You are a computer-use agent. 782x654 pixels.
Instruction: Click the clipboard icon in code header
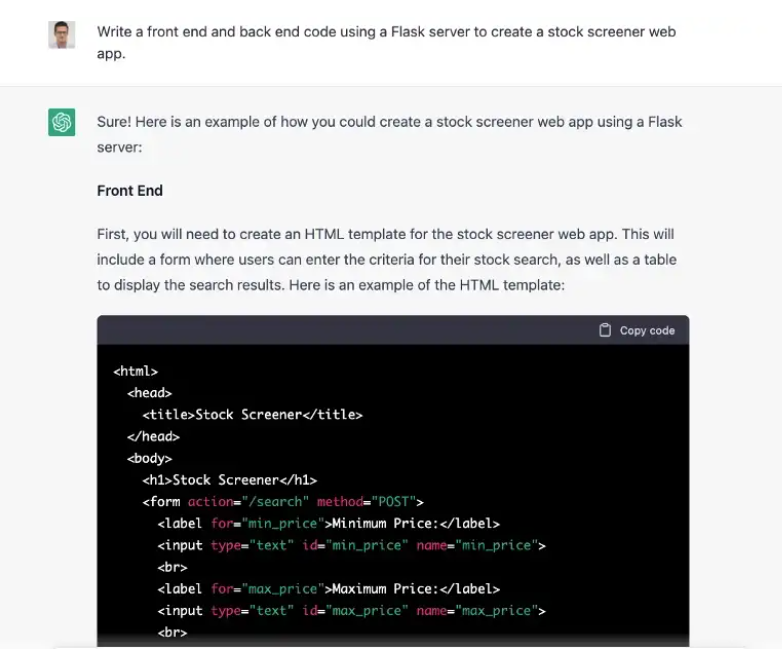tap(605, 330)
